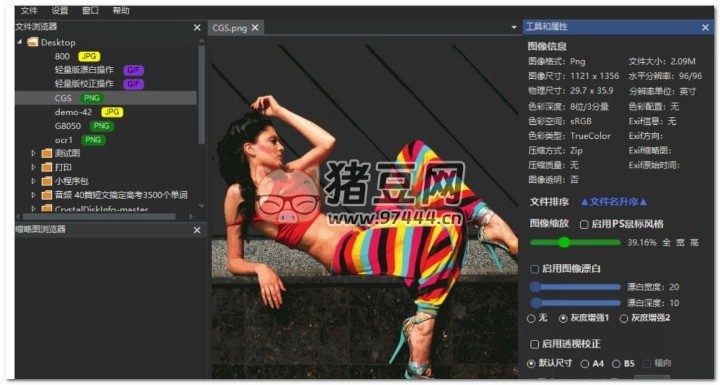Click the 音频 40篇短文 folder icon

click(46, 195)
